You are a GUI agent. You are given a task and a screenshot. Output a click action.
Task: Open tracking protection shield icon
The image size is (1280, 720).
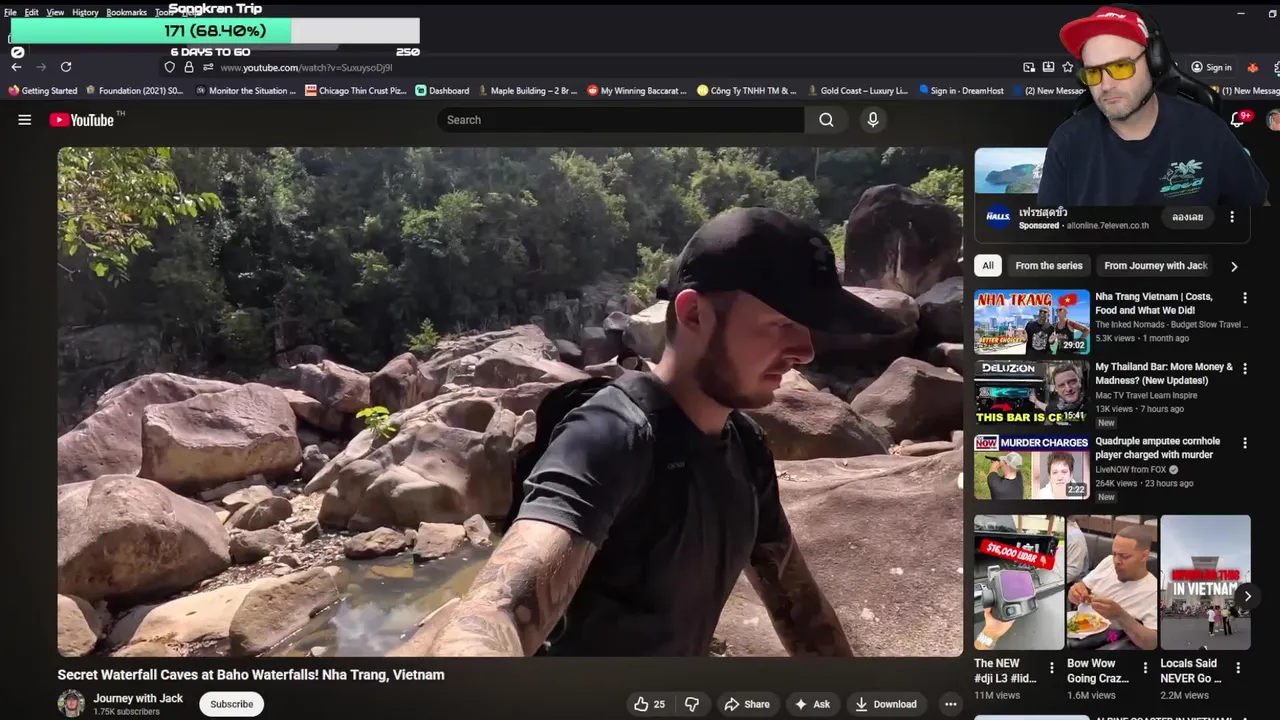(169, 67)
